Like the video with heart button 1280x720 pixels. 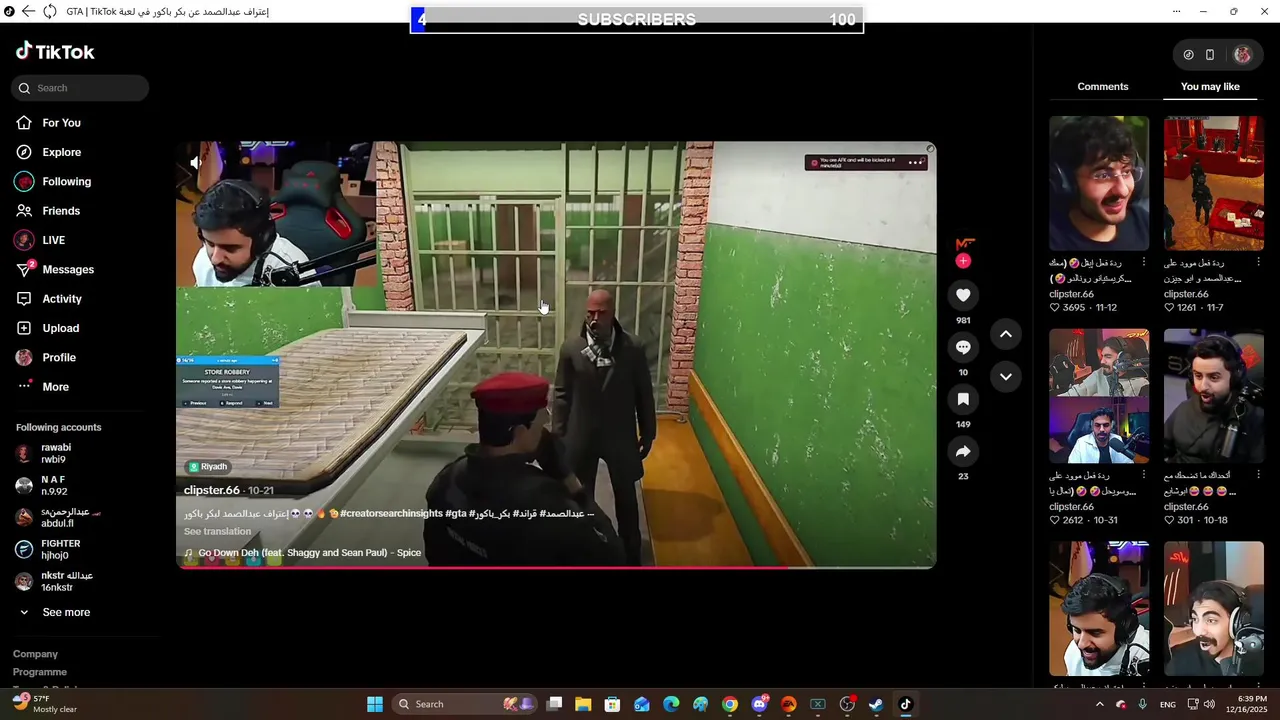963,295
